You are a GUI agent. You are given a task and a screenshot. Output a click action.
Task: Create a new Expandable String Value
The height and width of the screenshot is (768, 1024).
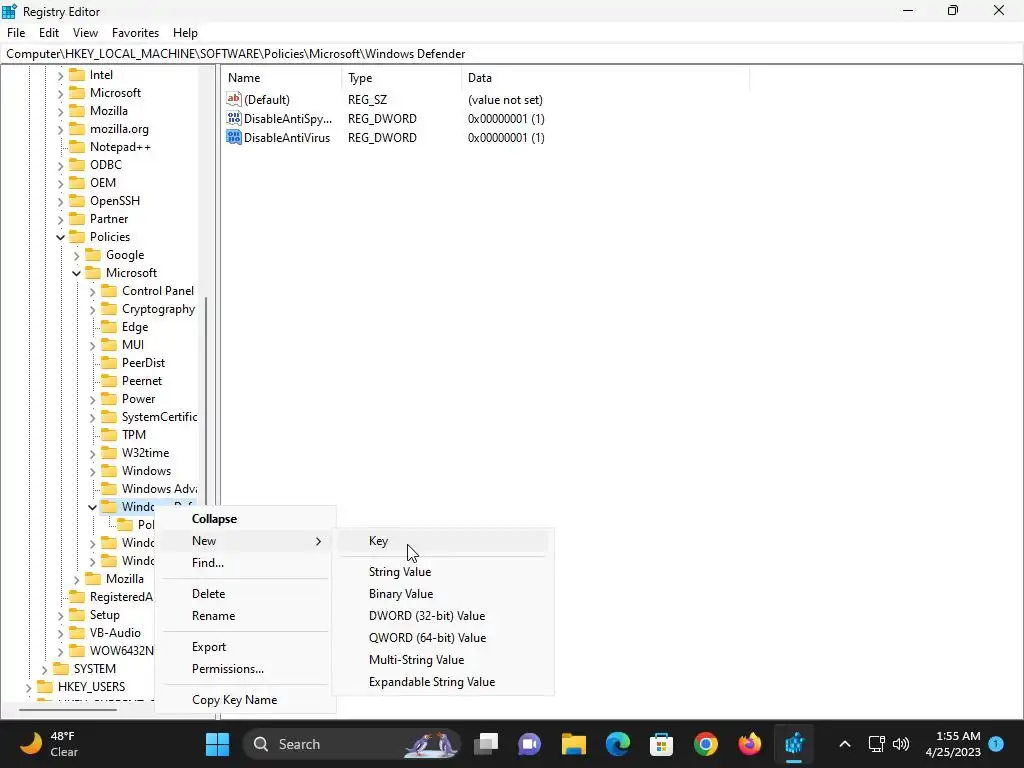(432, 682)
